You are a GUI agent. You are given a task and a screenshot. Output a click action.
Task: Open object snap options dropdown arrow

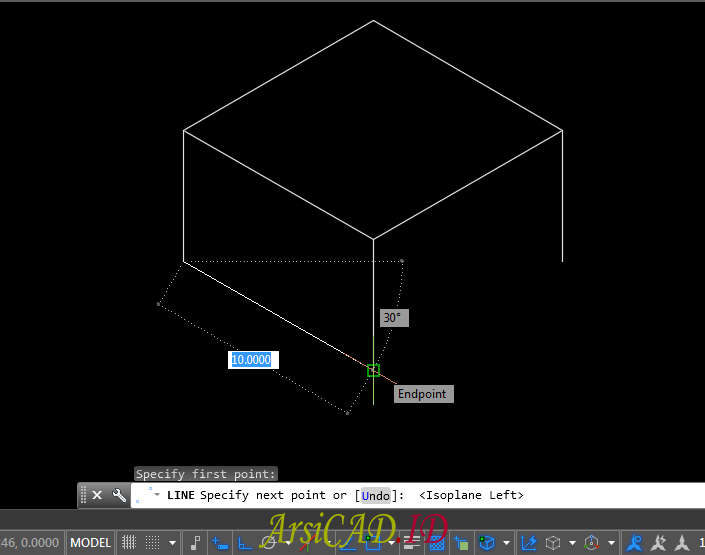click(x=392, y=543)
